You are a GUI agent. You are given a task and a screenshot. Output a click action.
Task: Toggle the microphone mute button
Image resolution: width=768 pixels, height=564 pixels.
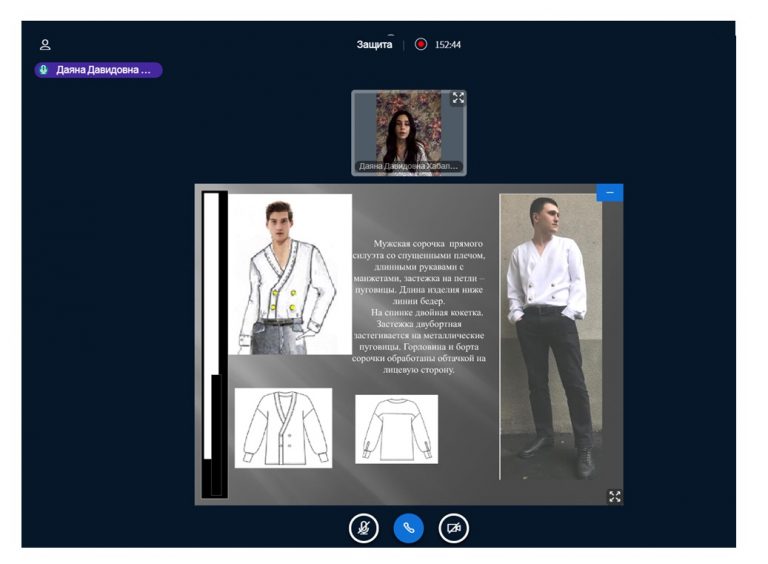point(363,528)
